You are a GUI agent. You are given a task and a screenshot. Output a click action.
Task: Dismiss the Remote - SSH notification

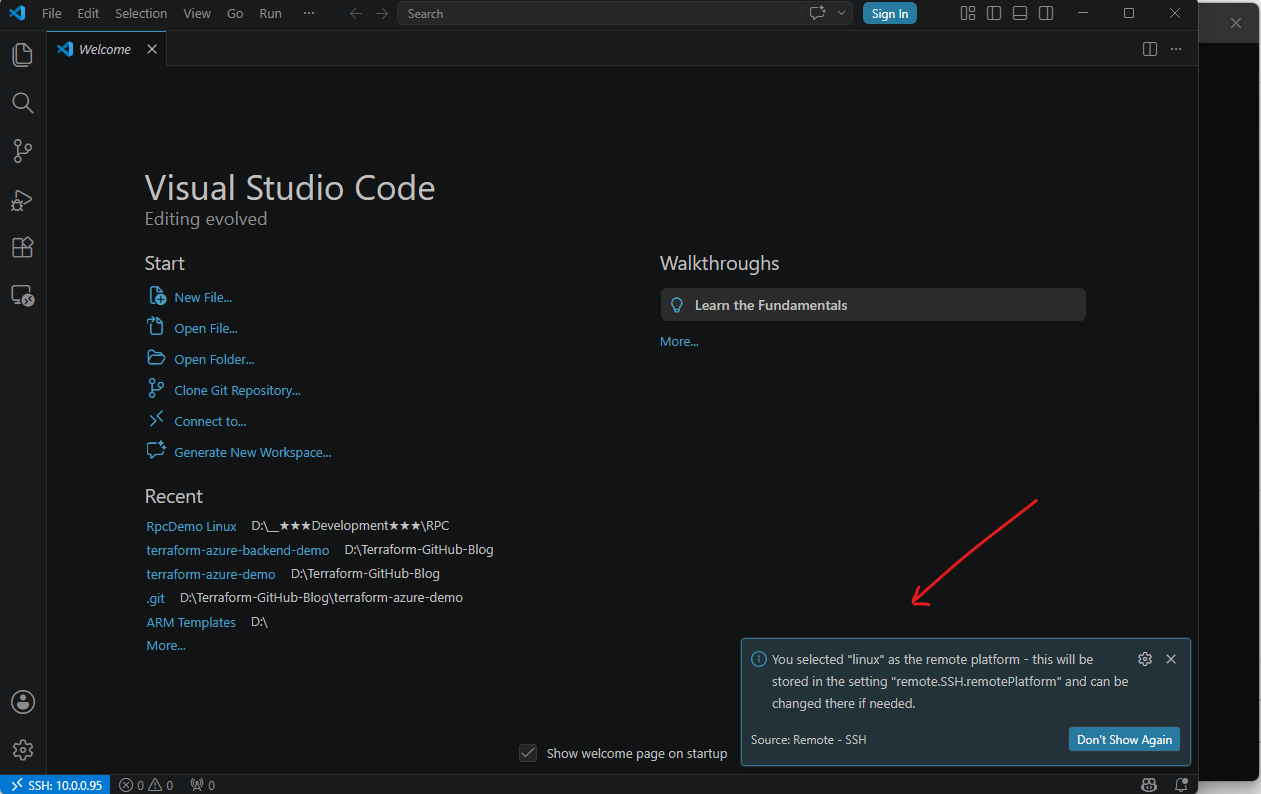click(1171, 659)
